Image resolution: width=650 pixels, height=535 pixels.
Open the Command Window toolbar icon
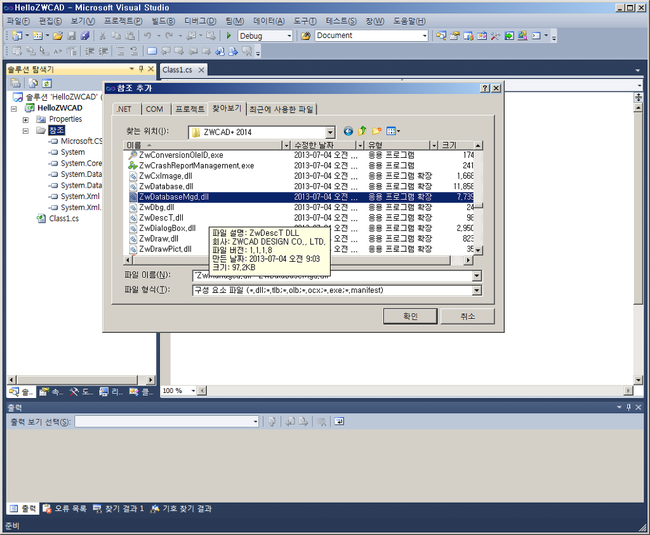click(536, 36)
